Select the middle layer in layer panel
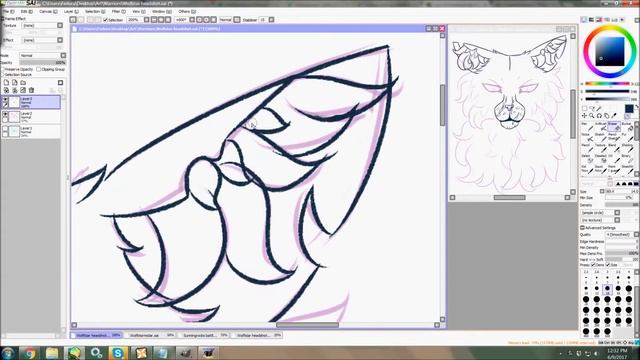Screen dimensions: 640x360 [31, 117]
